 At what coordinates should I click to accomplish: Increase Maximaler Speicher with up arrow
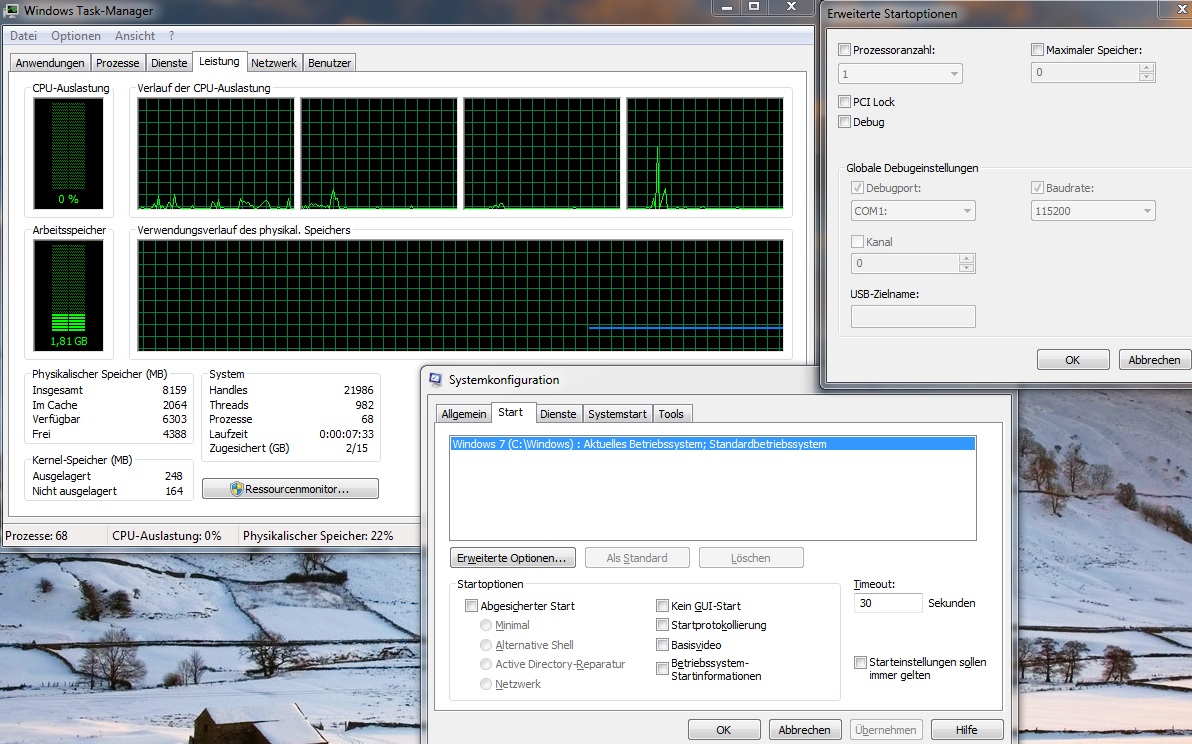tap(1146, 68)
